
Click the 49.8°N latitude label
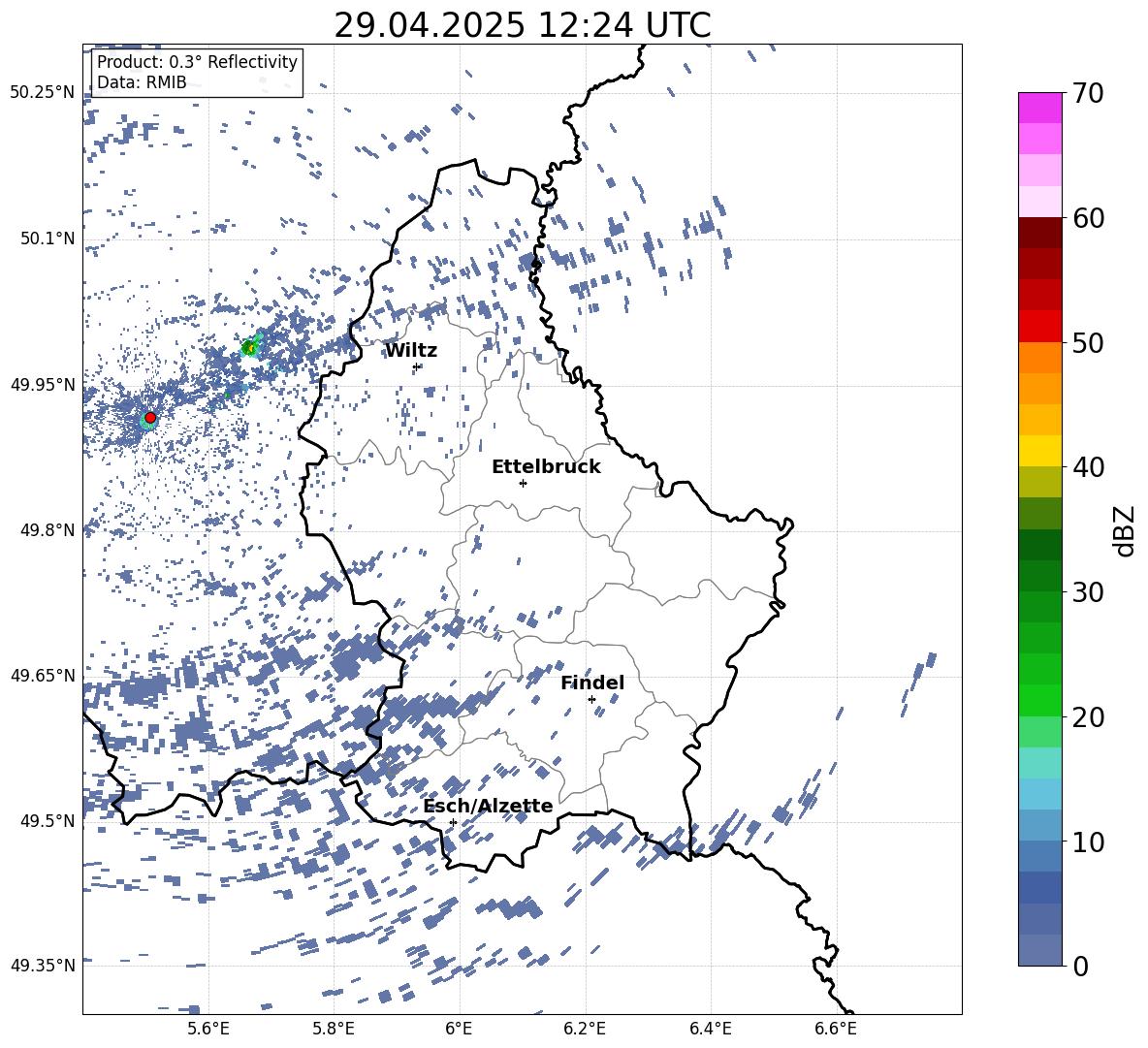coord(47,530)
